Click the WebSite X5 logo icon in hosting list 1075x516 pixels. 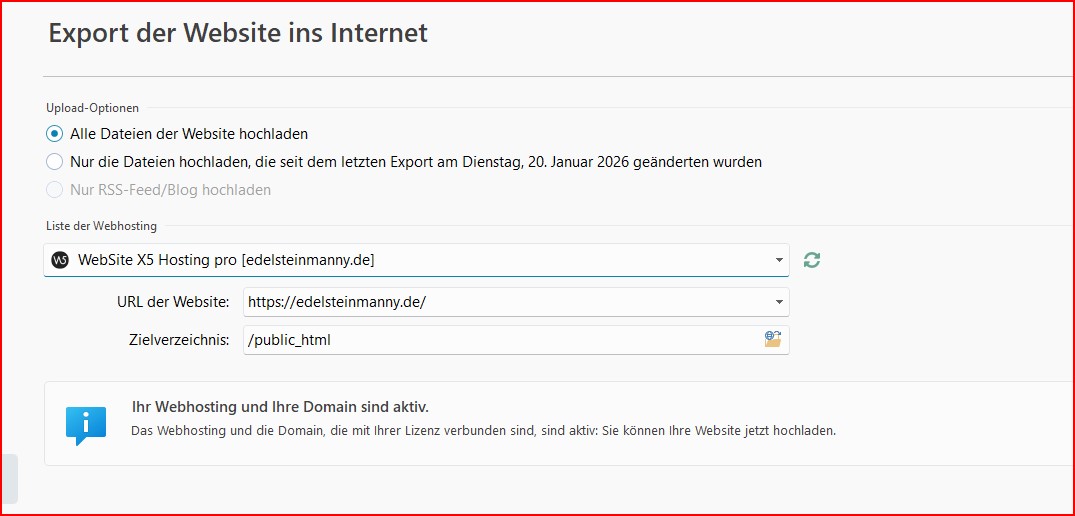(61, 260)
